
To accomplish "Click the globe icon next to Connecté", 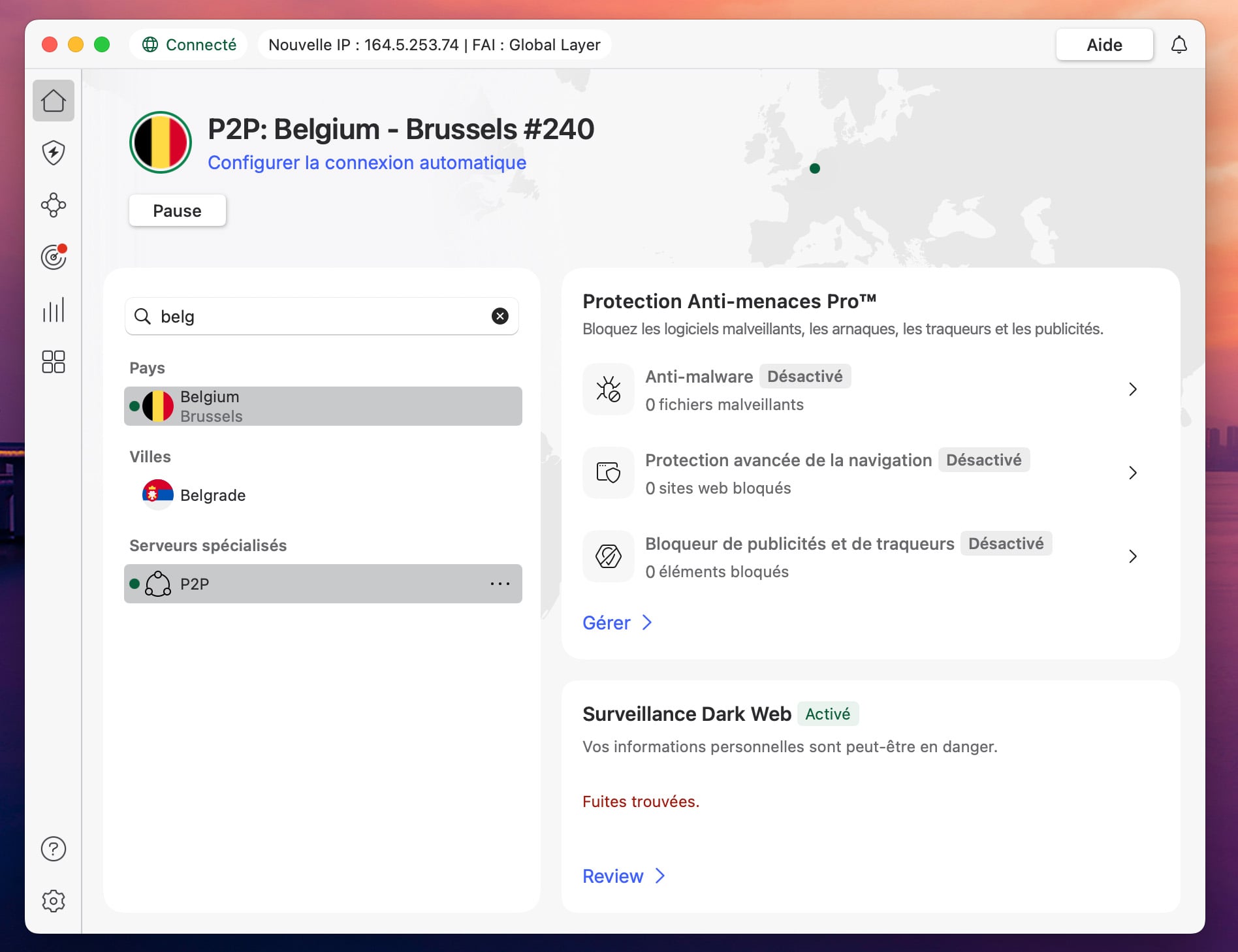I will pyautogui.click(x=150, y=44).
